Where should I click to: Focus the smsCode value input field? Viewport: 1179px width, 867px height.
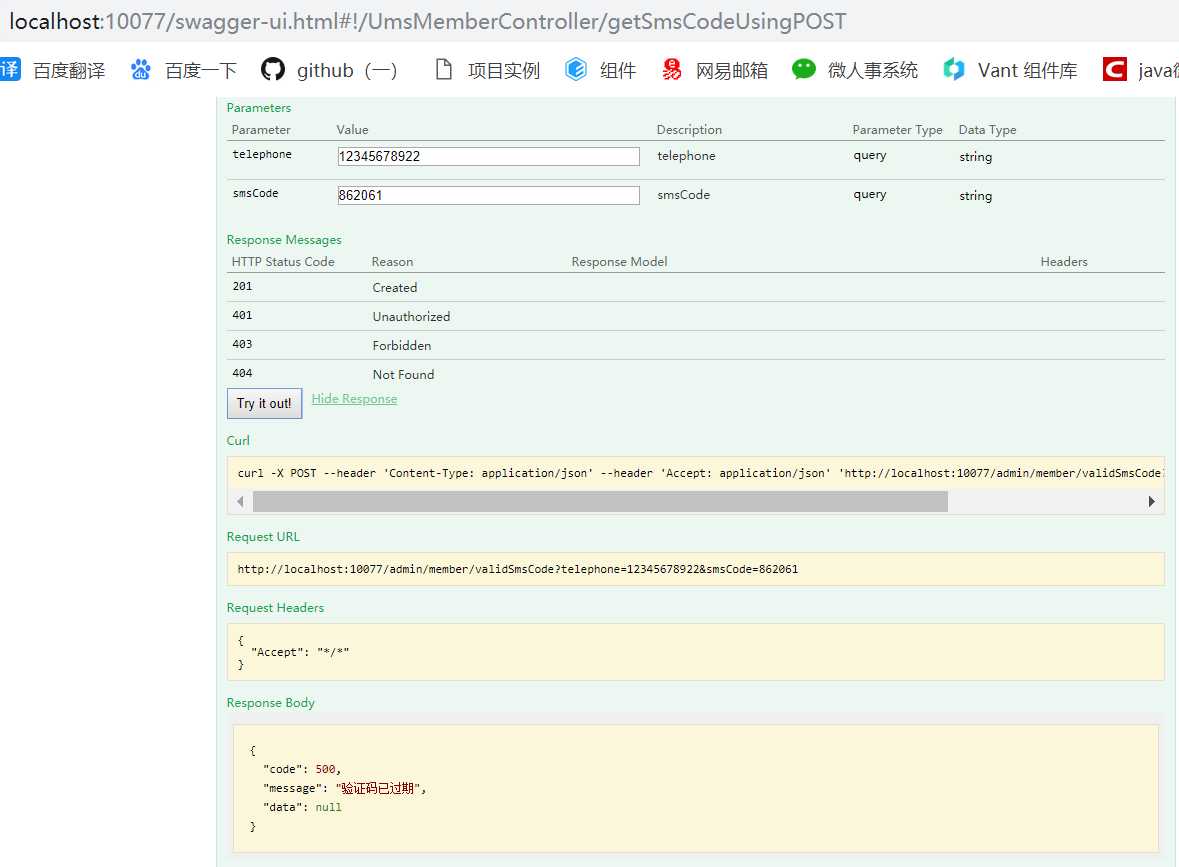coord(489,196)
